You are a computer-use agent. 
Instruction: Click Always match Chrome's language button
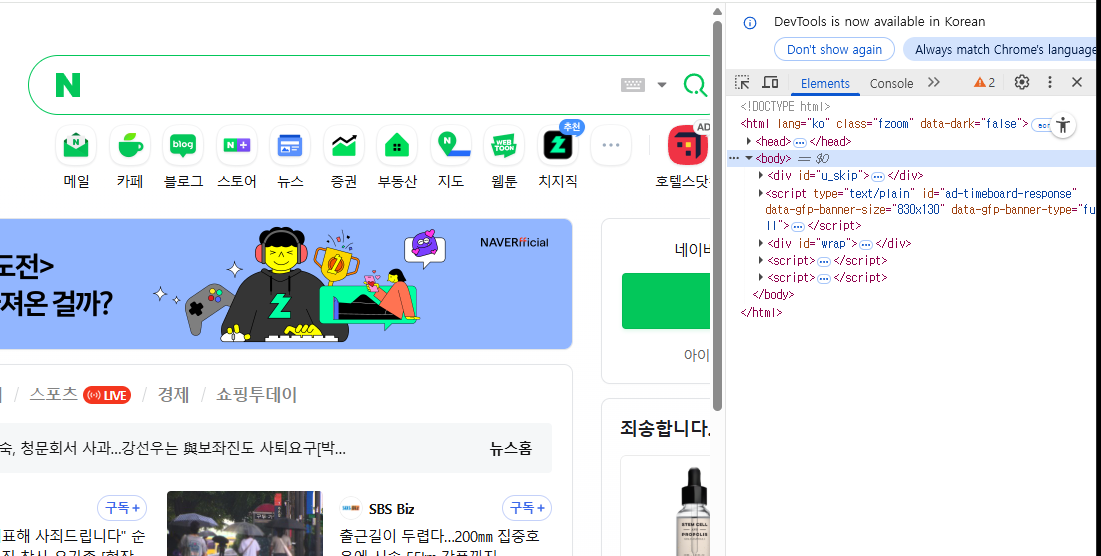(1001, 49)
